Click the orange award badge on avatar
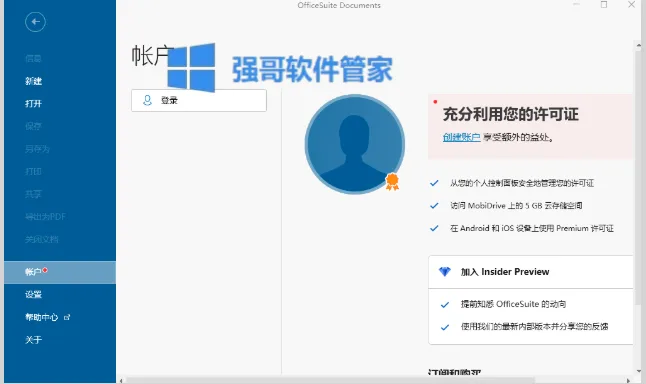Image resolution: width=646 pixels, height=384 pixels. 392,182
